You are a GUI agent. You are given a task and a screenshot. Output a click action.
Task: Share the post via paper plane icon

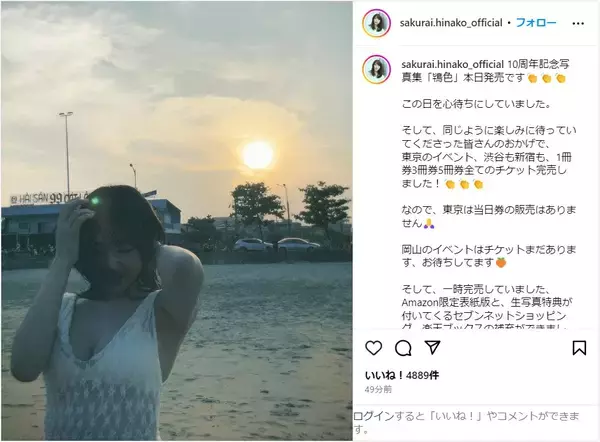point(433,347)
